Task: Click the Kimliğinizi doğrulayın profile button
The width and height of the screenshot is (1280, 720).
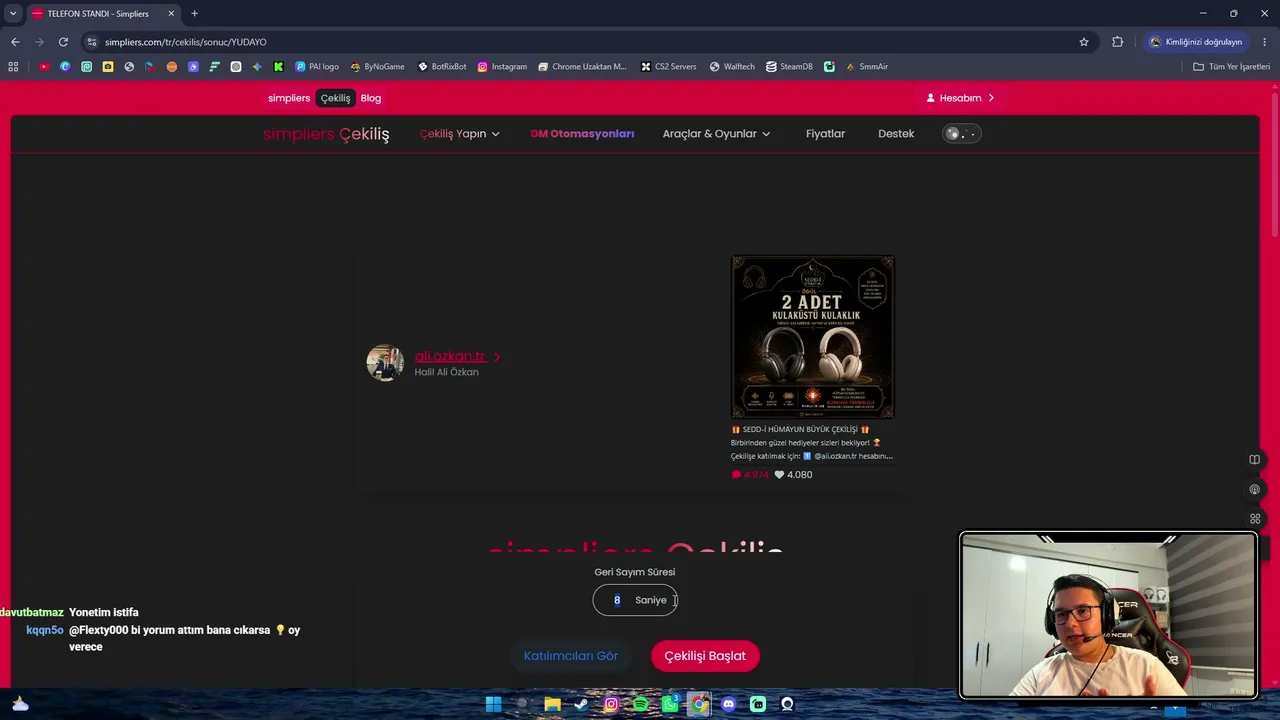Action: tap(1195, 42)
